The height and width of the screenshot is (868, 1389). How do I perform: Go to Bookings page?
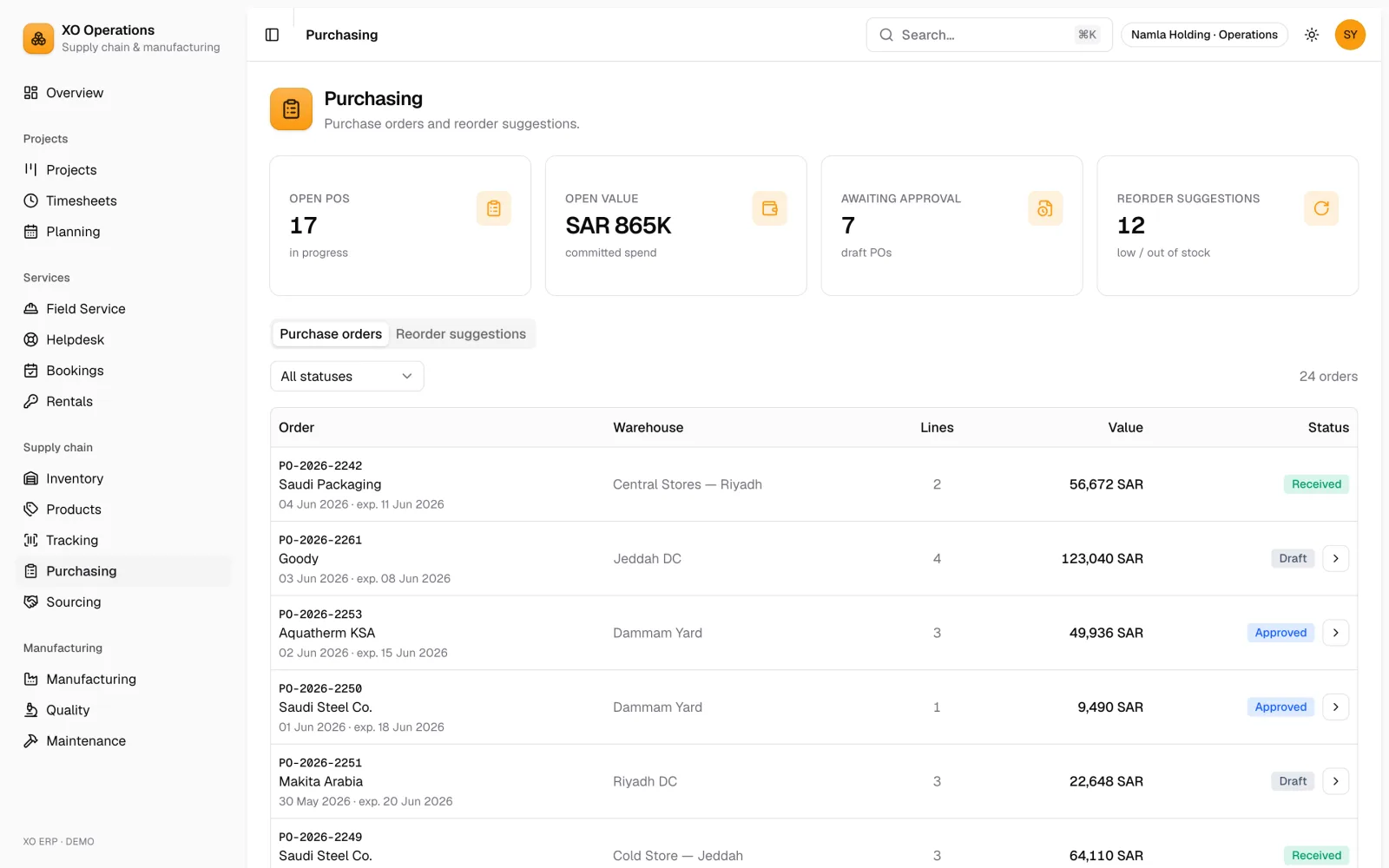tap(124, 371)
